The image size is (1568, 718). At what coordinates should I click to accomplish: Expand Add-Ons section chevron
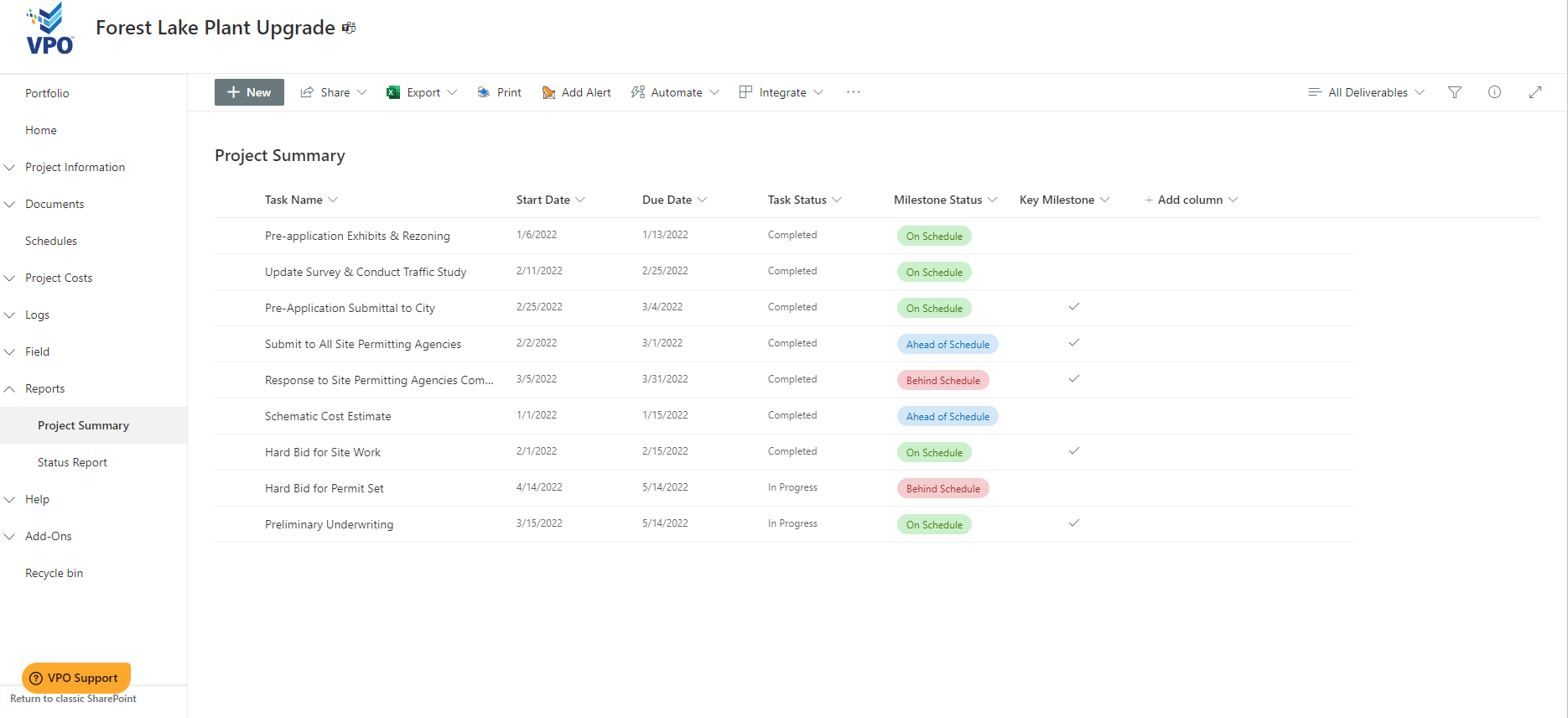(10, 536)
